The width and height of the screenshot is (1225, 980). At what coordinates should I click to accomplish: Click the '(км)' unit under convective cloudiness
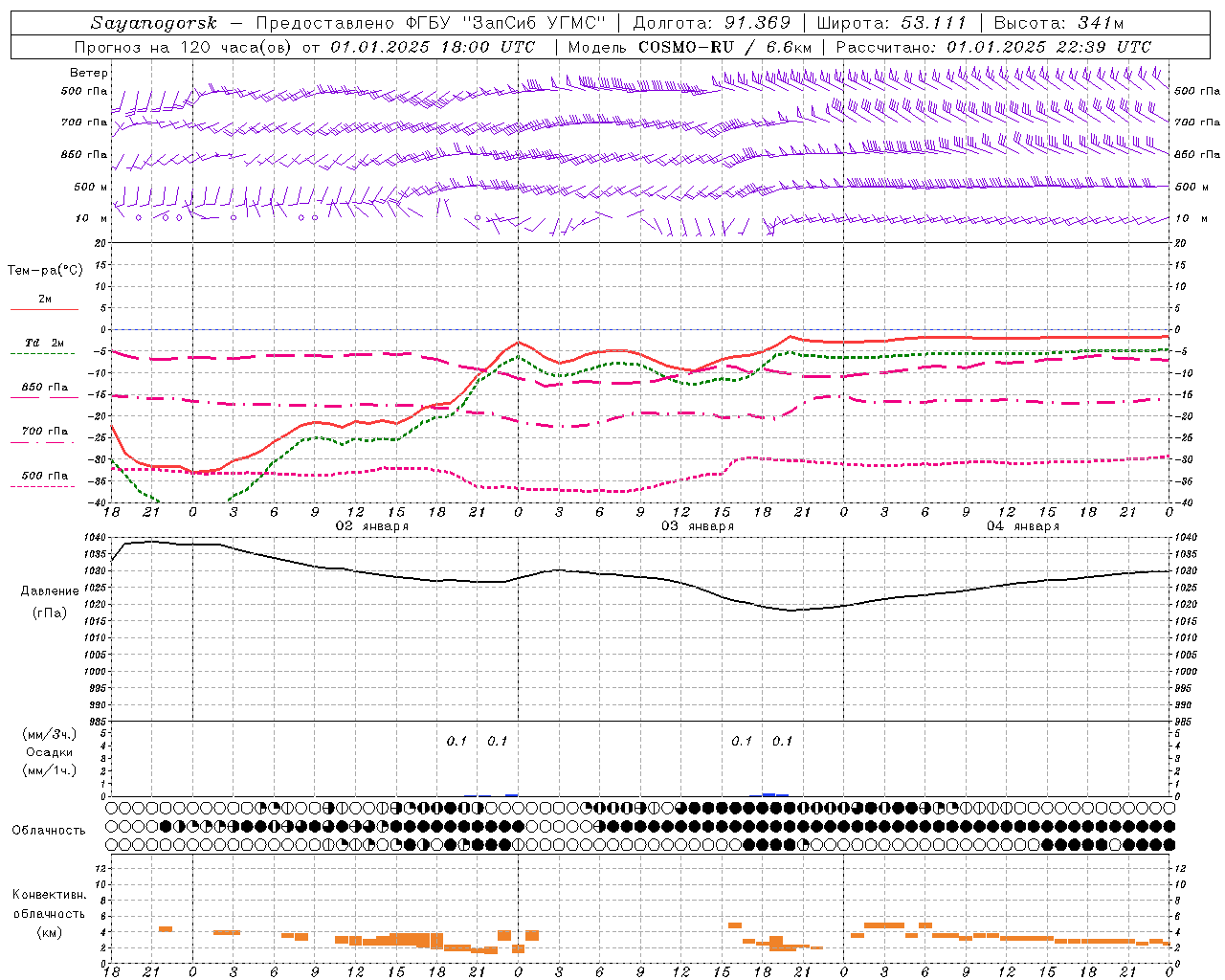click(50, 932)
